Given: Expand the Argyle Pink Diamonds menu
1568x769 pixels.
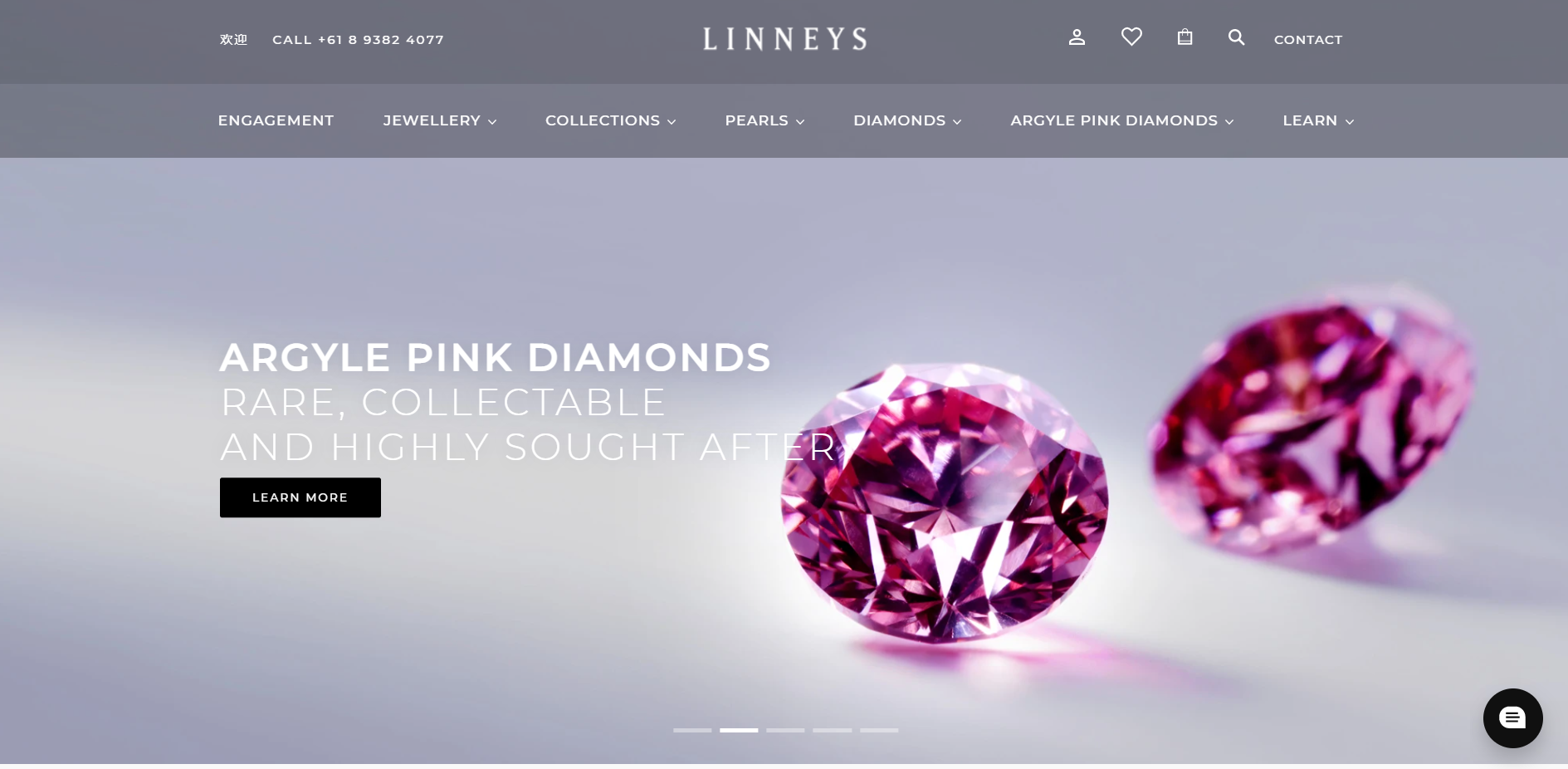Looking at the screenshot, I should point(1122,120).
